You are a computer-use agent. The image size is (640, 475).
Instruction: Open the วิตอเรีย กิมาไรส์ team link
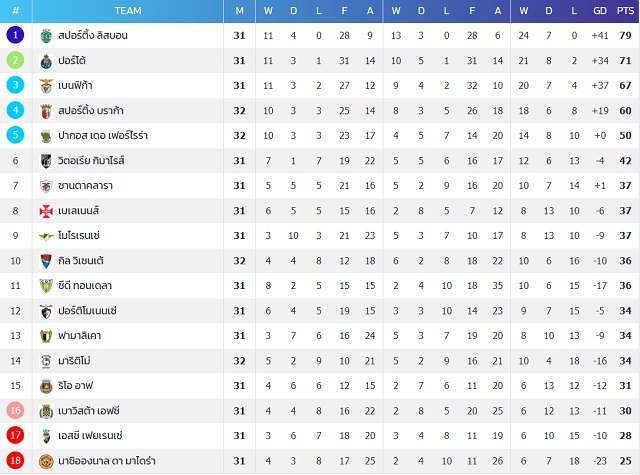(x=91, y=160)
